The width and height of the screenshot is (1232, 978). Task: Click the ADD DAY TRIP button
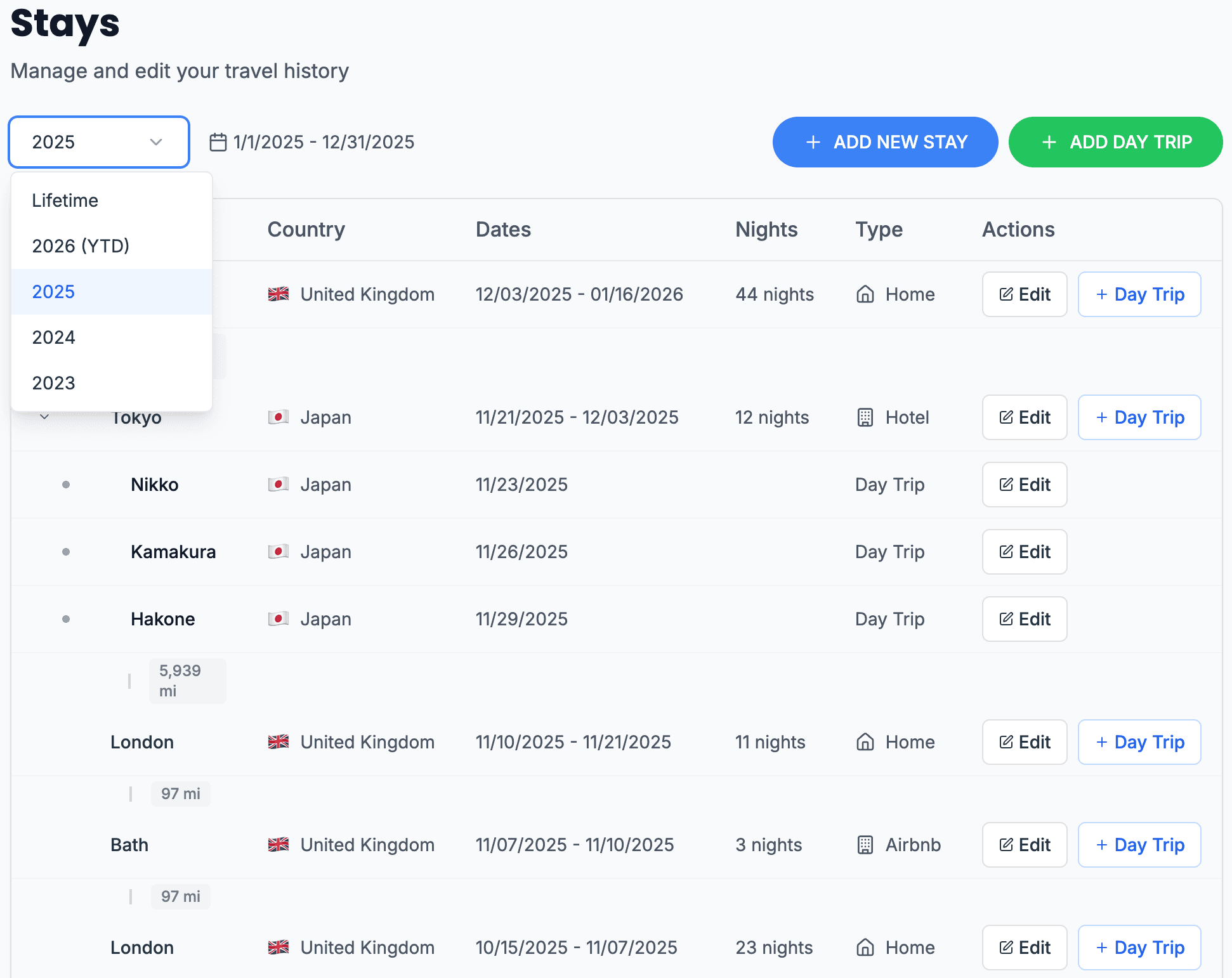[1115, 141]
